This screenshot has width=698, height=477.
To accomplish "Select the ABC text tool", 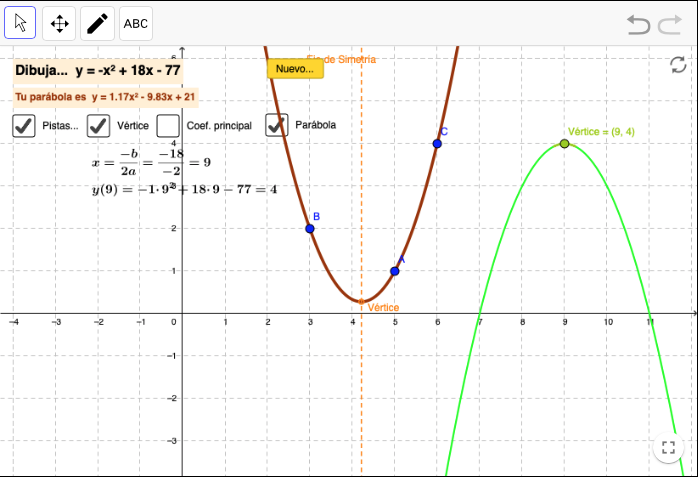I will (x=136, y=23).
